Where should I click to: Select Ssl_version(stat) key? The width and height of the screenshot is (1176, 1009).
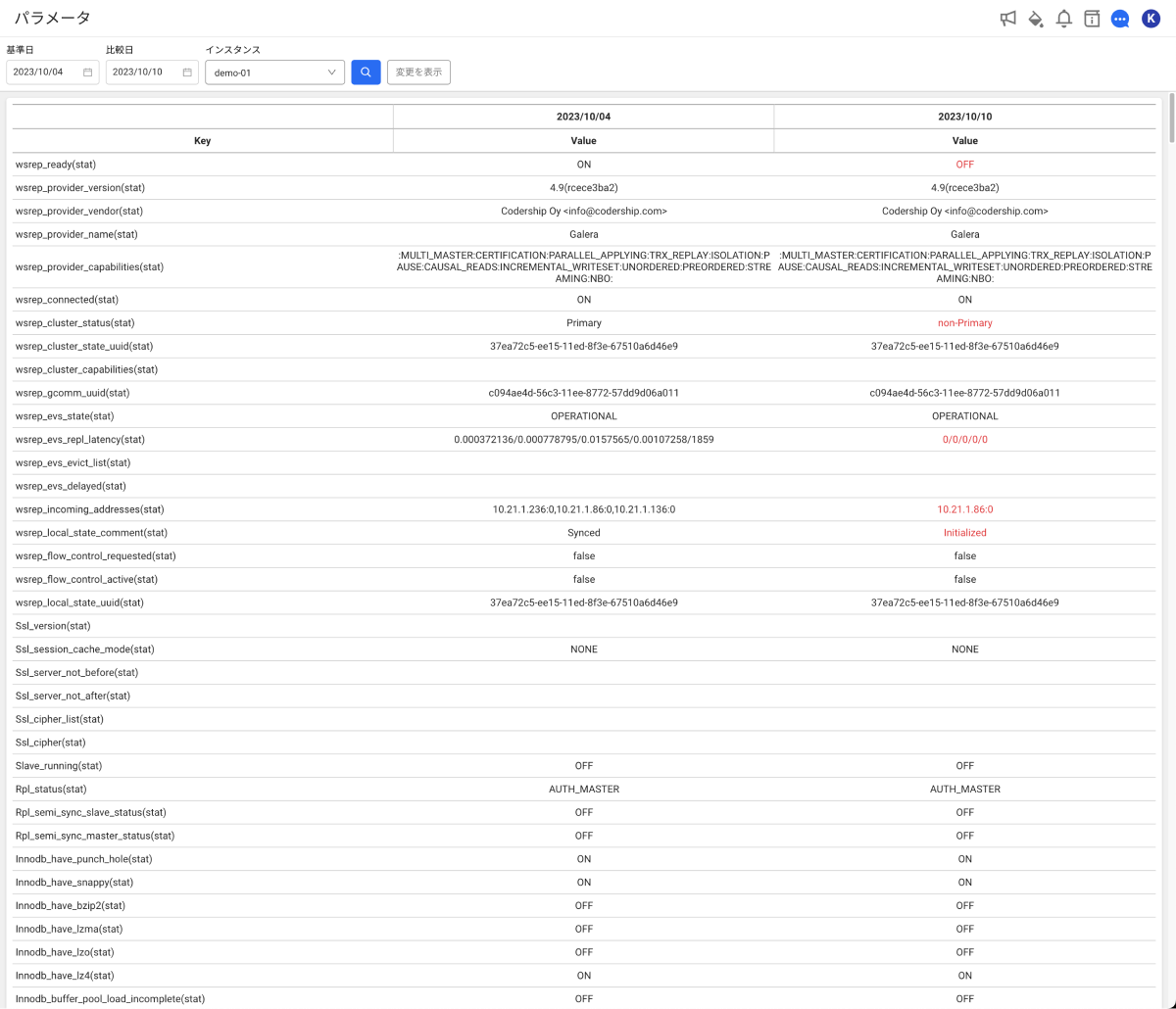click(53, 626)
